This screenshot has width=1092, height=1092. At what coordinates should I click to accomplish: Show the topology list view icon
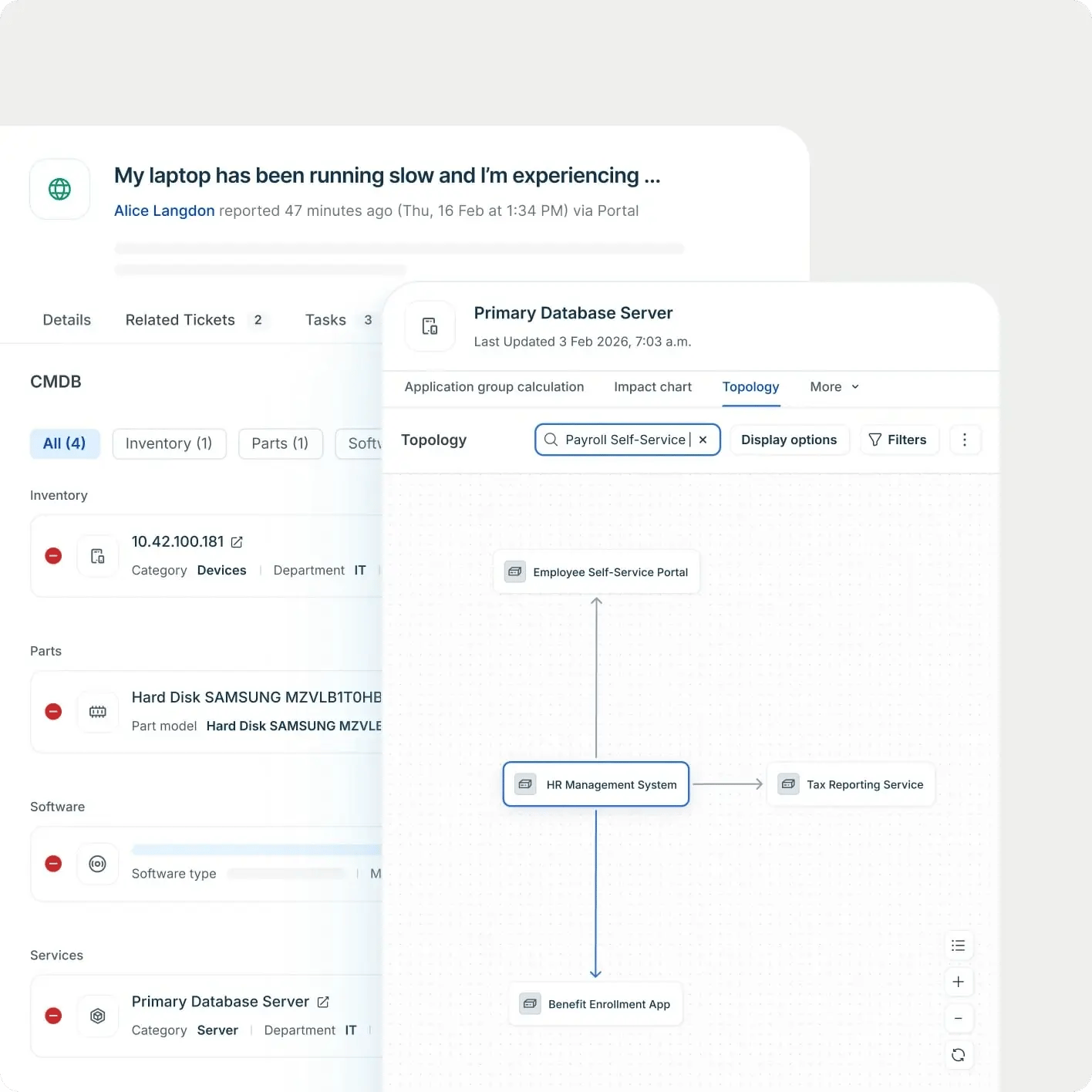pyautogui.click(x=959, y=945)
